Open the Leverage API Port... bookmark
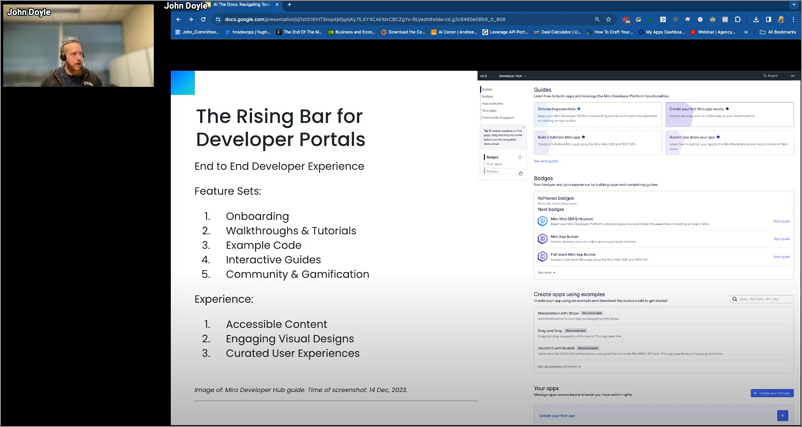The width and height of the screenshot is (802, 427). click(x=505, y=32)
